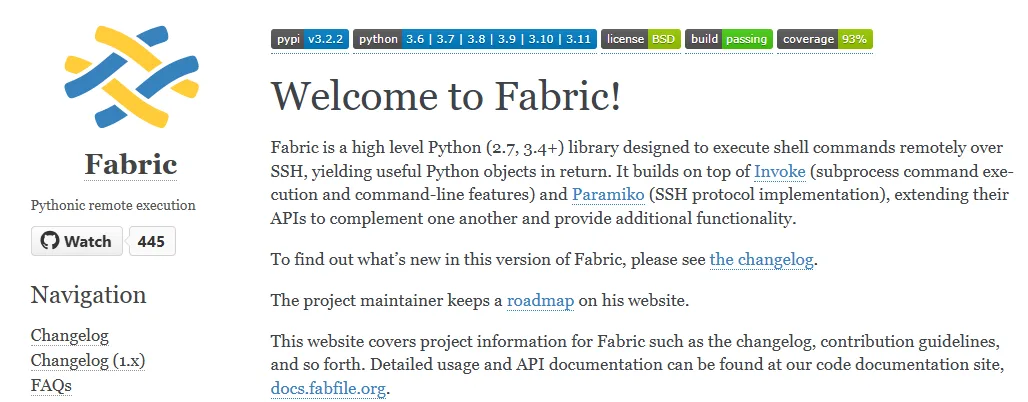Open the Fabric title heading link
1028x402 pixels.
click(x=130, y=164)
